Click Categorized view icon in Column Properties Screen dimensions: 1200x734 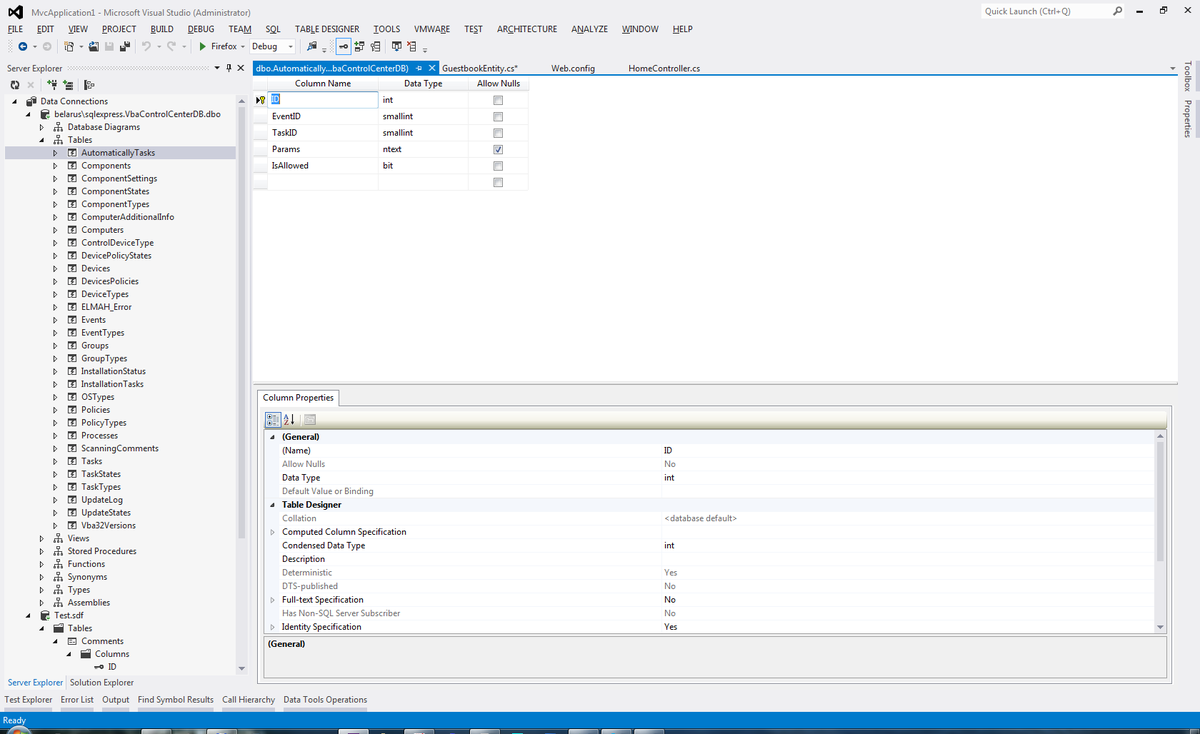tap(272, 419)
